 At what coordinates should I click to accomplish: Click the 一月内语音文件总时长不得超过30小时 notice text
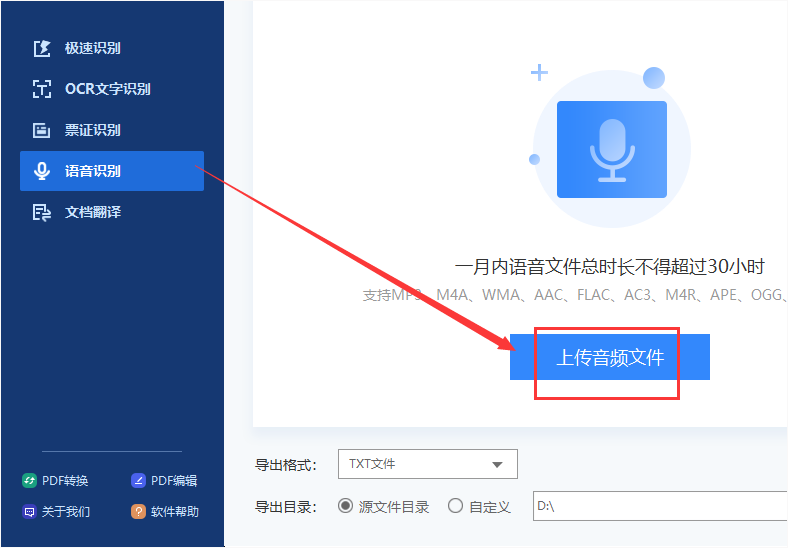click(610, 266)
